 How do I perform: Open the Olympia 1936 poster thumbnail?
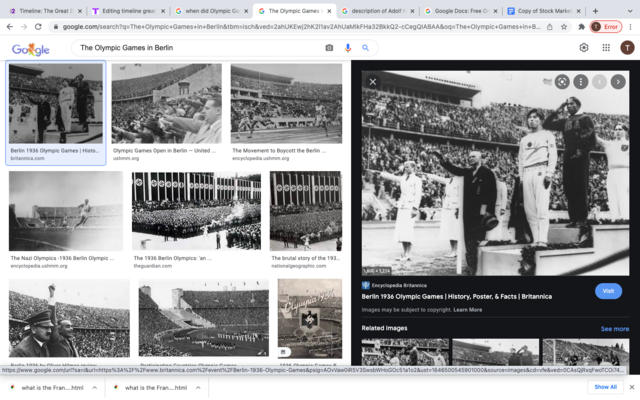tap(310, 318)
